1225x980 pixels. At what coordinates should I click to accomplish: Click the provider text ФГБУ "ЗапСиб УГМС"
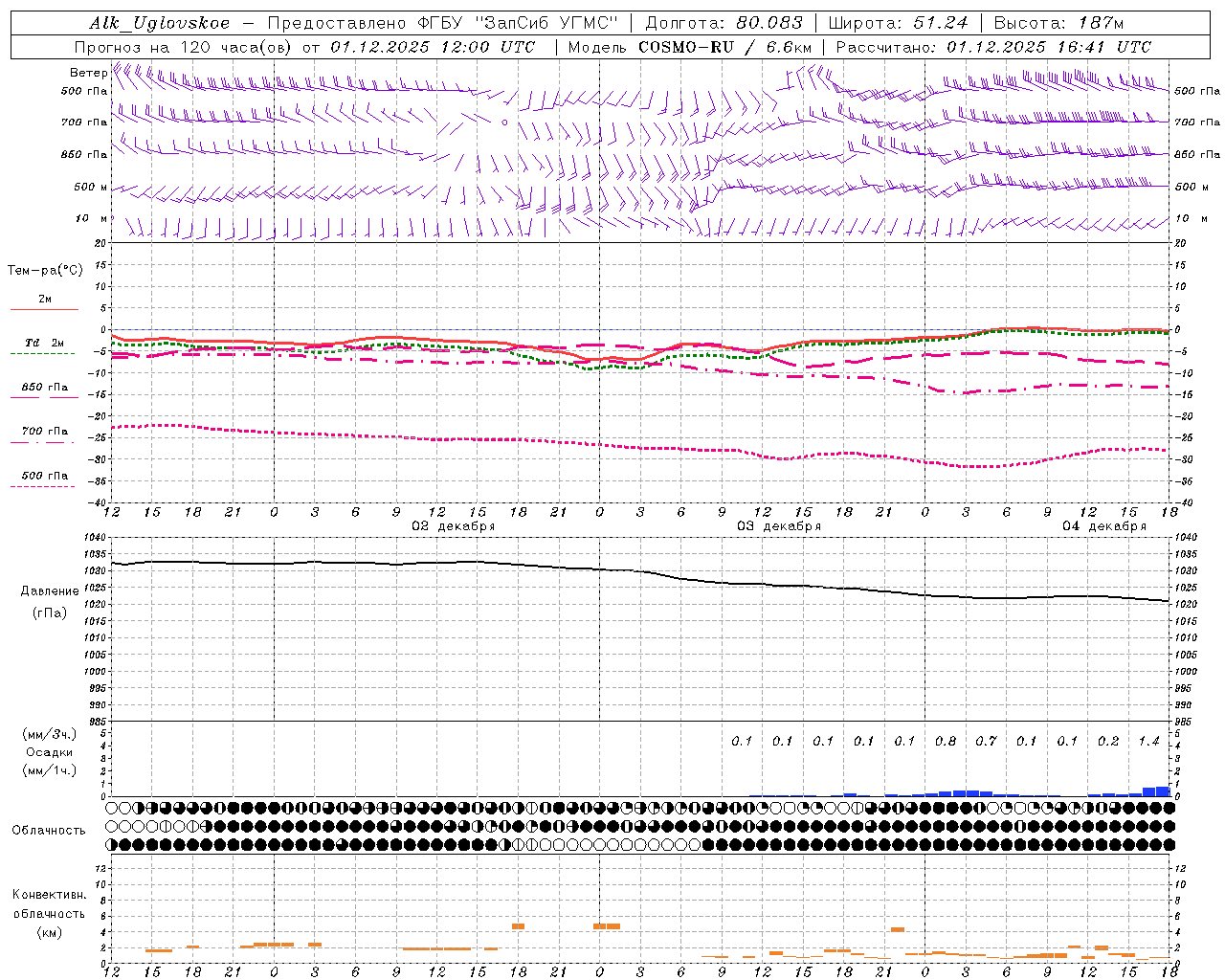[x=519, y=23]
